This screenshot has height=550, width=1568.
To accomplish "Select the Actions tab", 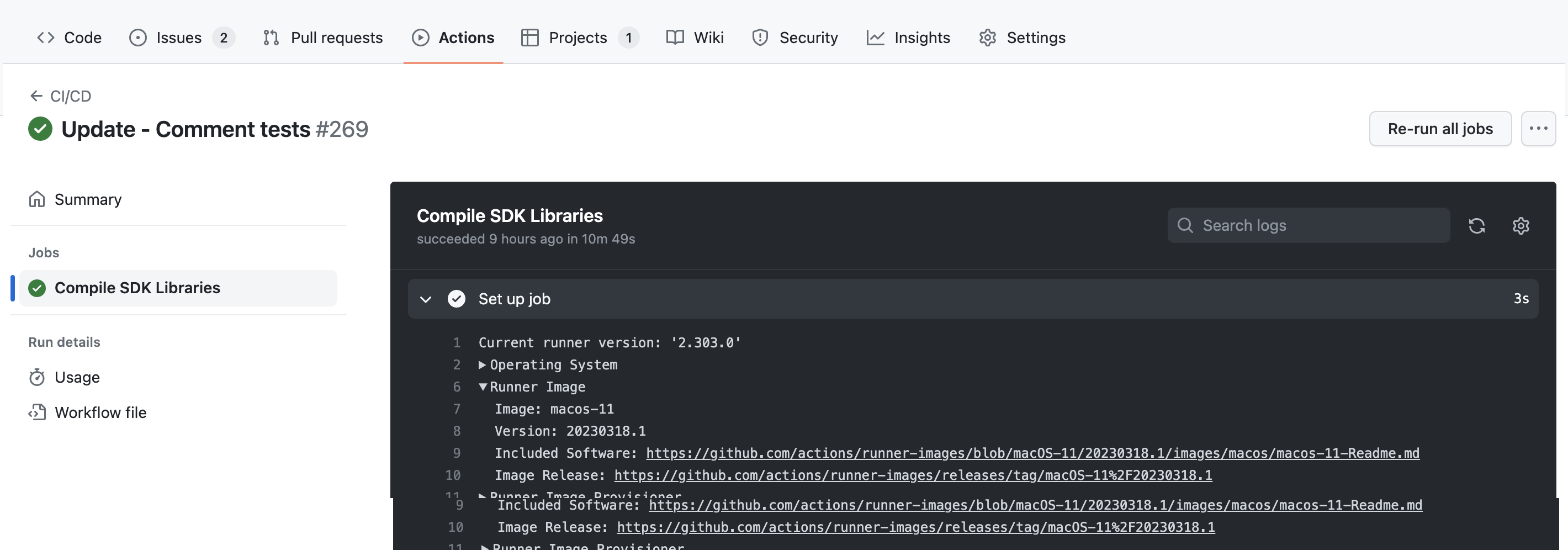I will tap(453, 38).
